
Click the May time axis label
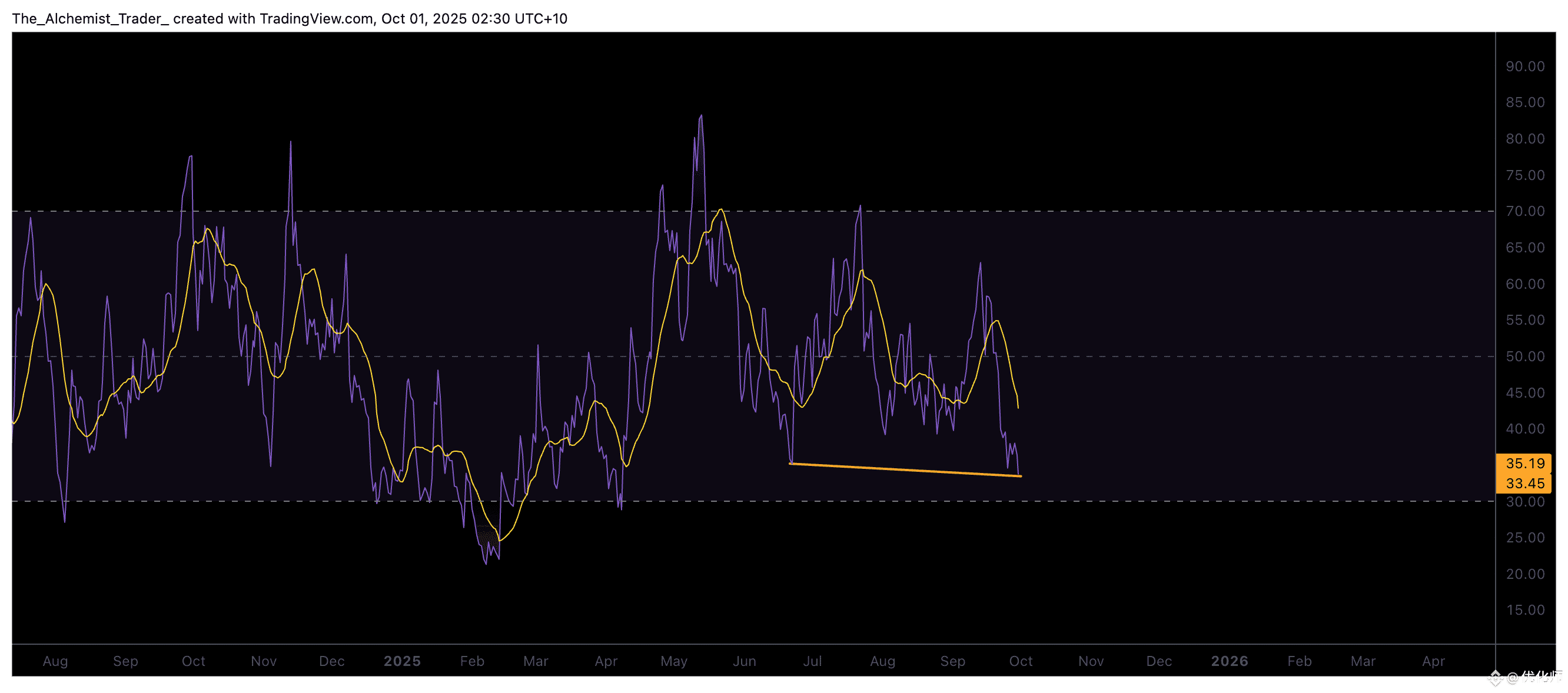(674, 661)
